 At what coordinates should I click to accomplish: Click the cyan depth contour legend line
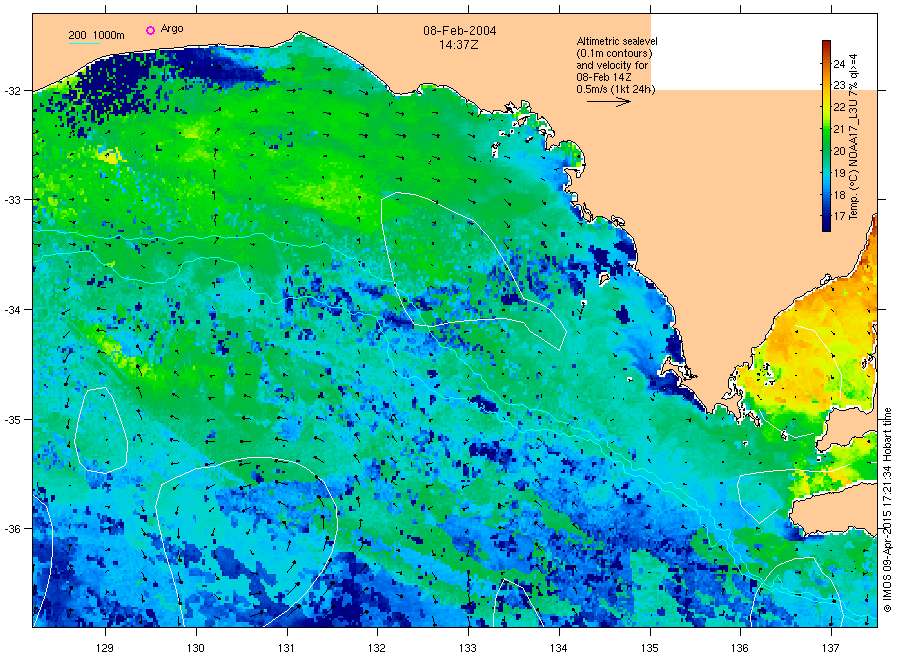point(84,43)
